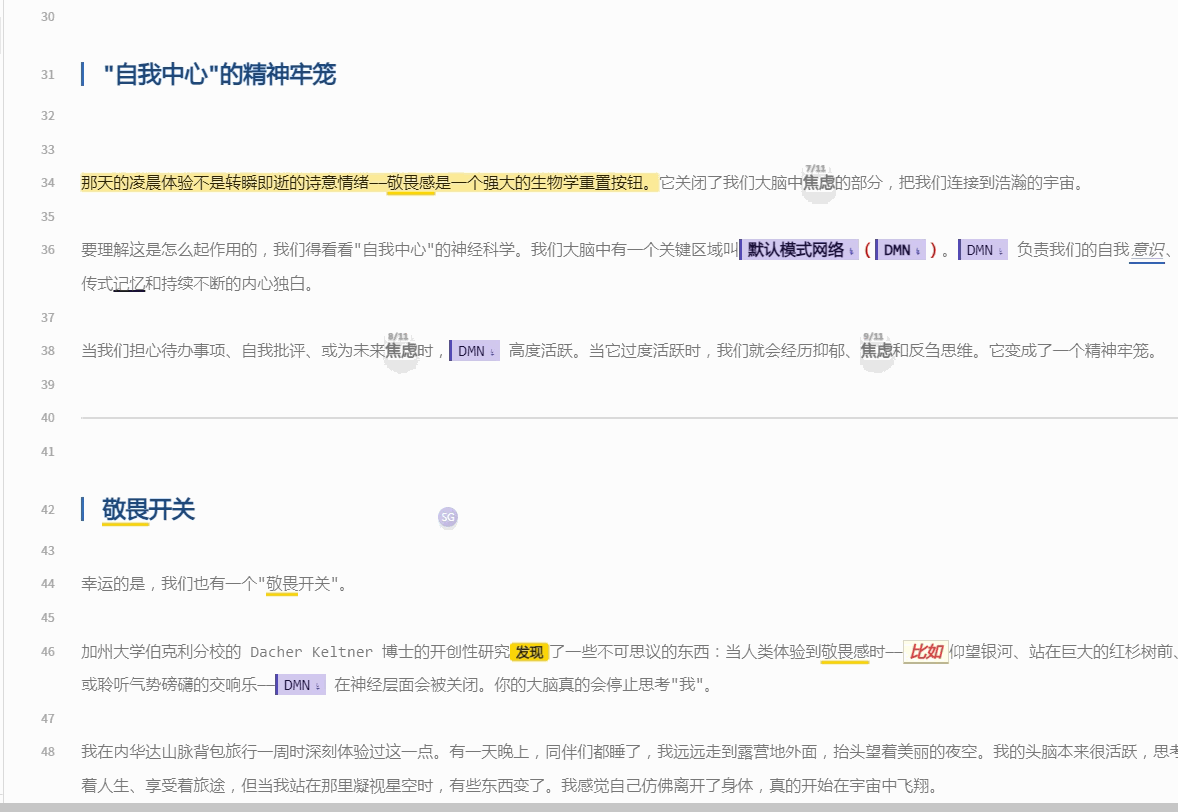Viewport: 1178px width, 812px height.
Task: Click the name Dacher Keltner
Action: click(311, 652)
